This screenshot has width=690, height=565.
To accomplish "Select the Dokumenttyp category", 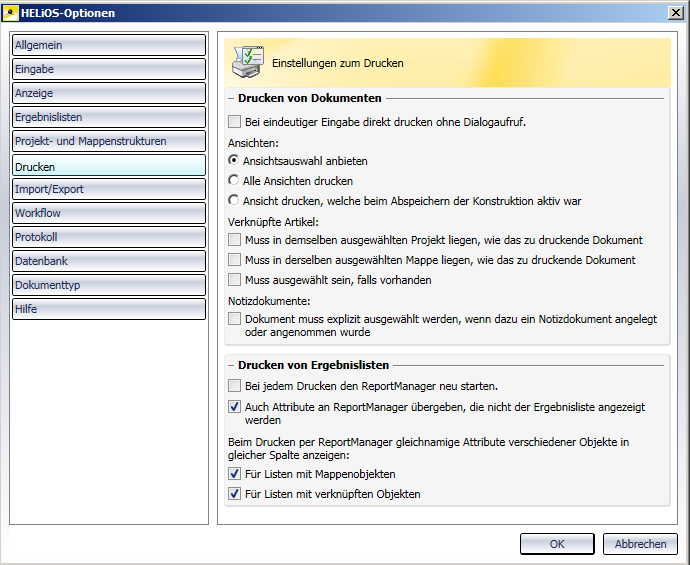I will pyautogui.click(x=109, y=285).
